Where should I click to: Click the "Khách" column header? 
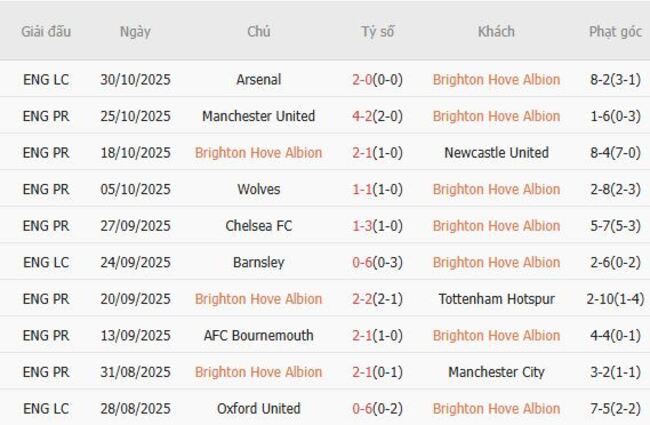496,32
